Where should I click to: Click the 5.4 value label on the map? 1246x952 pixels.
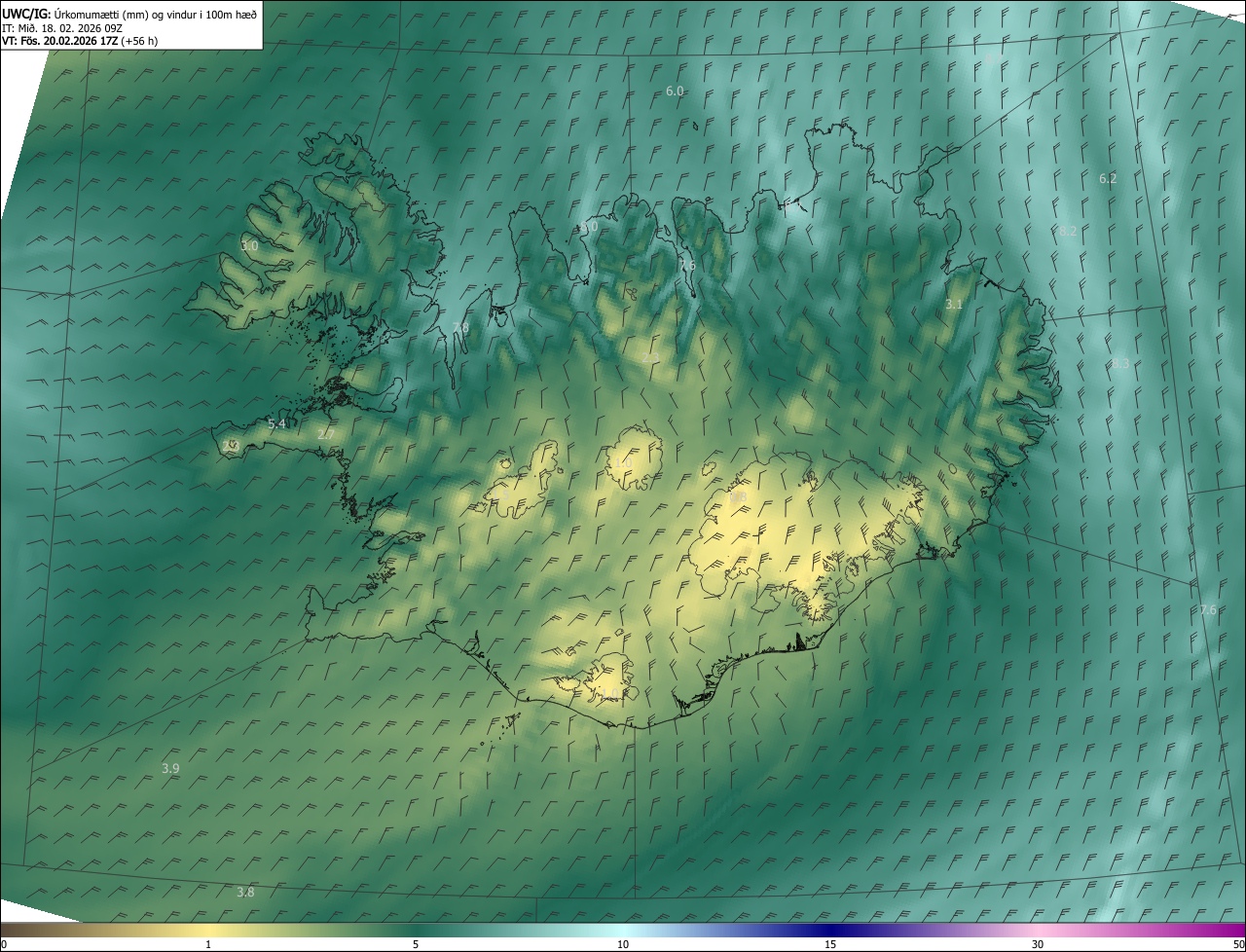pyautogui.click(x=276, y=424)
